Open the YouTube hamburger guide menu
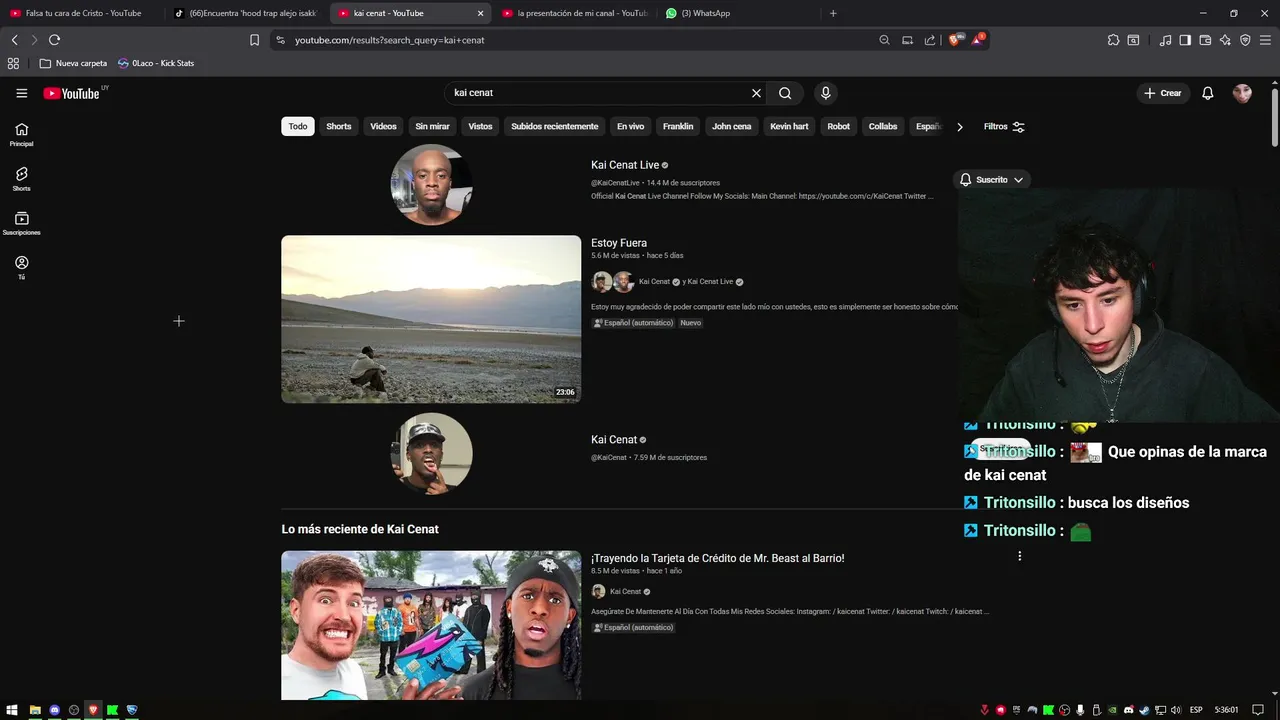This screenshot has height=720, width=1280. coord(21,93)
